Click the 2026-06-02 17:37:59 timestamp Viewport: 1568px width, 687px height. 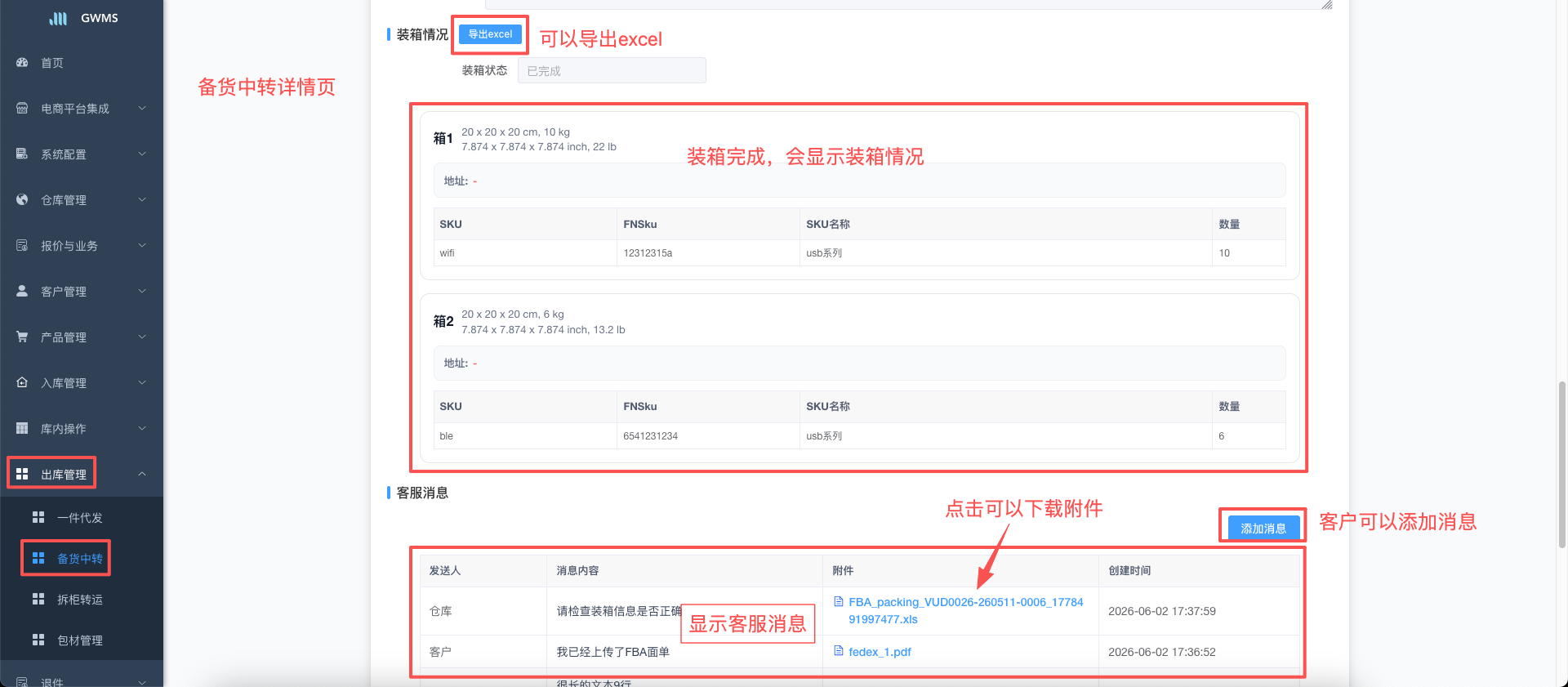coord(1161,611)
